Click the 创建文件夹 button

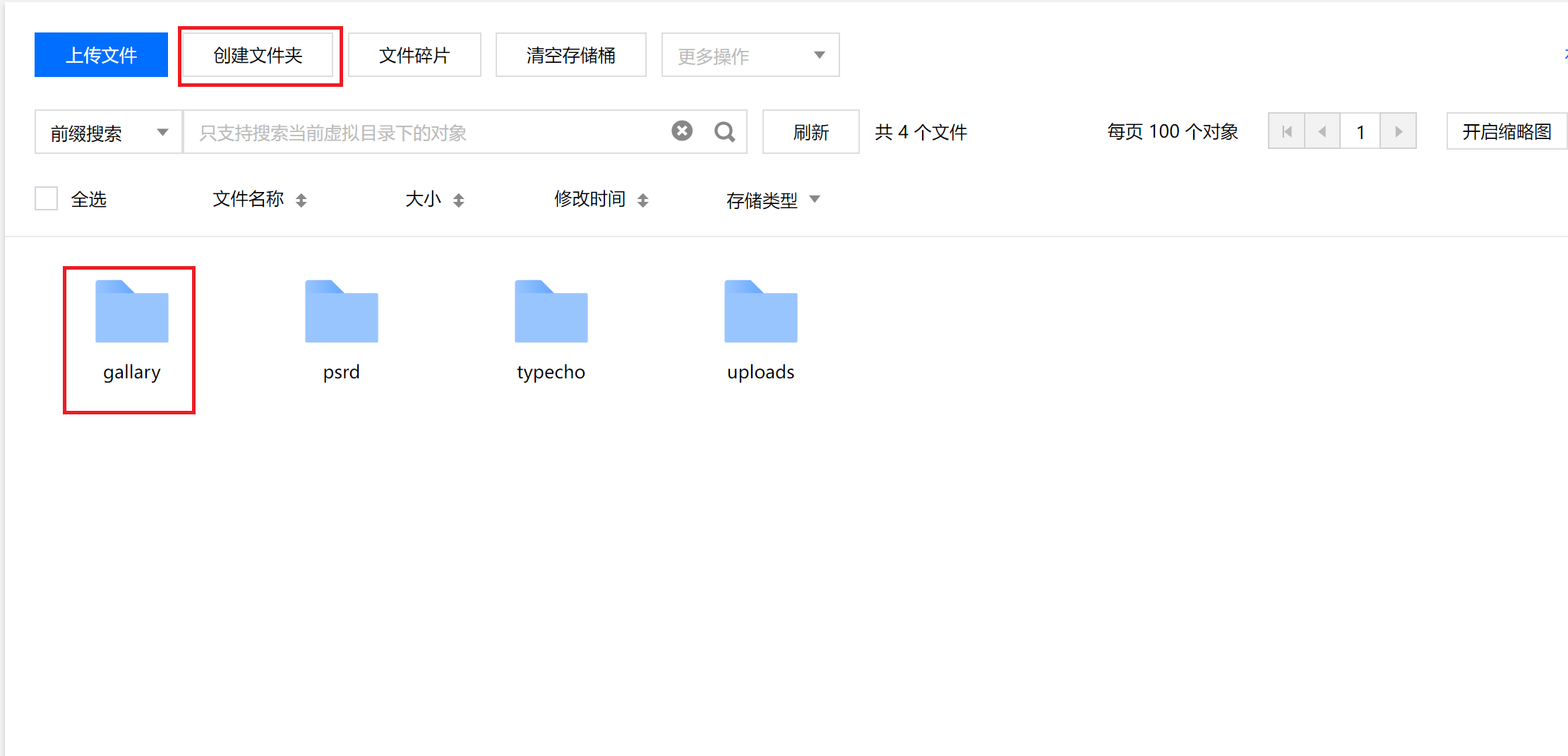[x=258, y=55]
